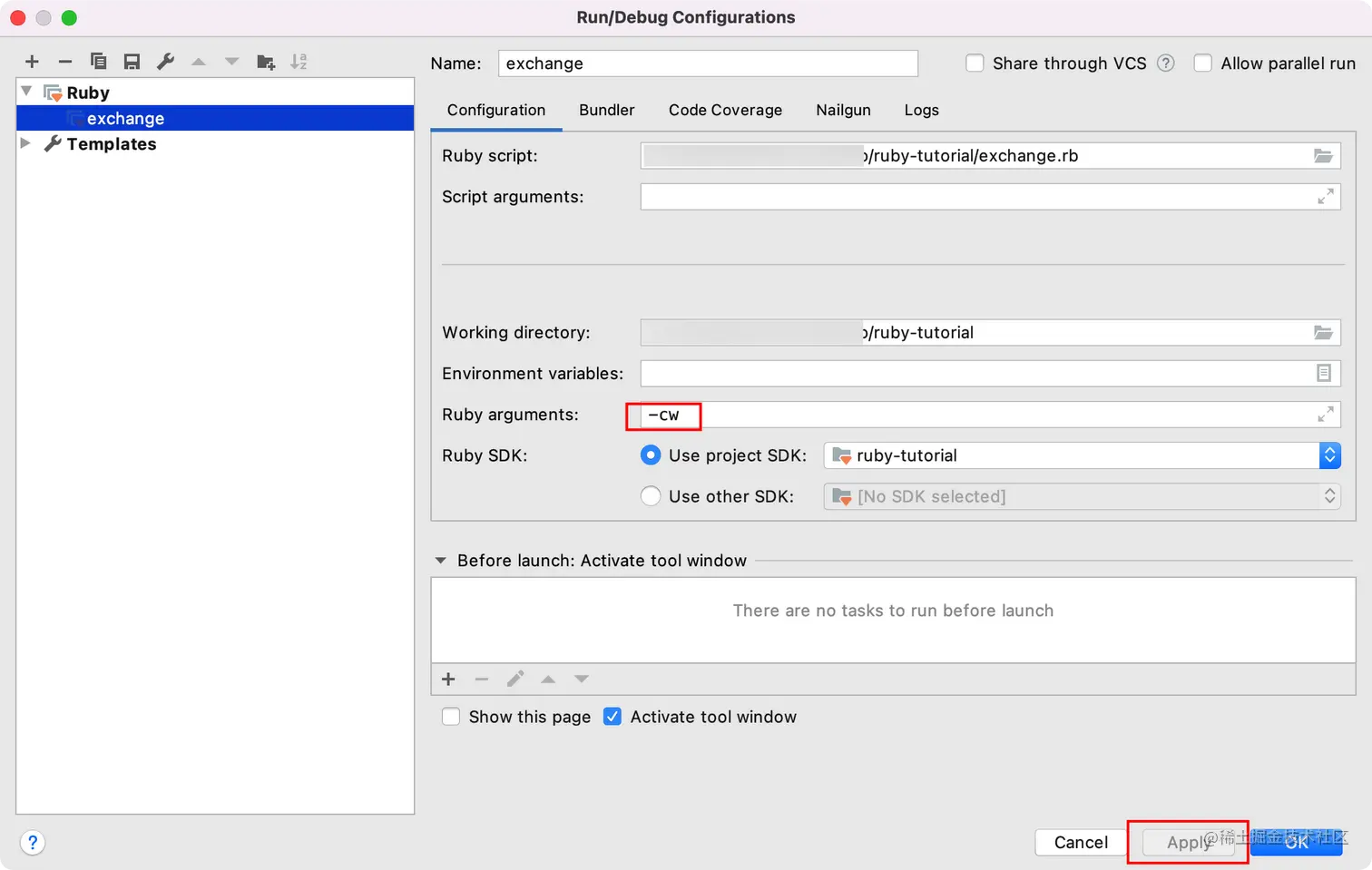Uncheck Activate tool window checkbox
1372x870 pixels.
[612, 717]
